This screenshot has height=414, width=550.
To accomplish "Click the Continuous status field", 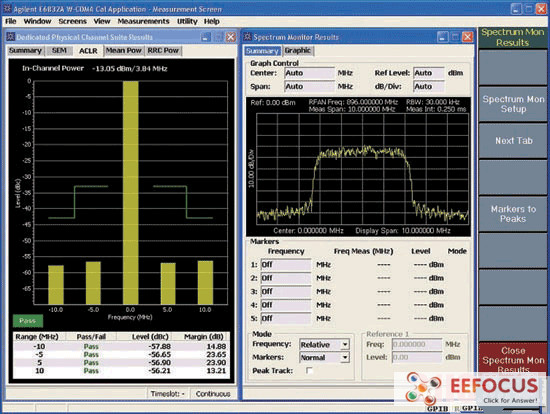I will 213,394.
